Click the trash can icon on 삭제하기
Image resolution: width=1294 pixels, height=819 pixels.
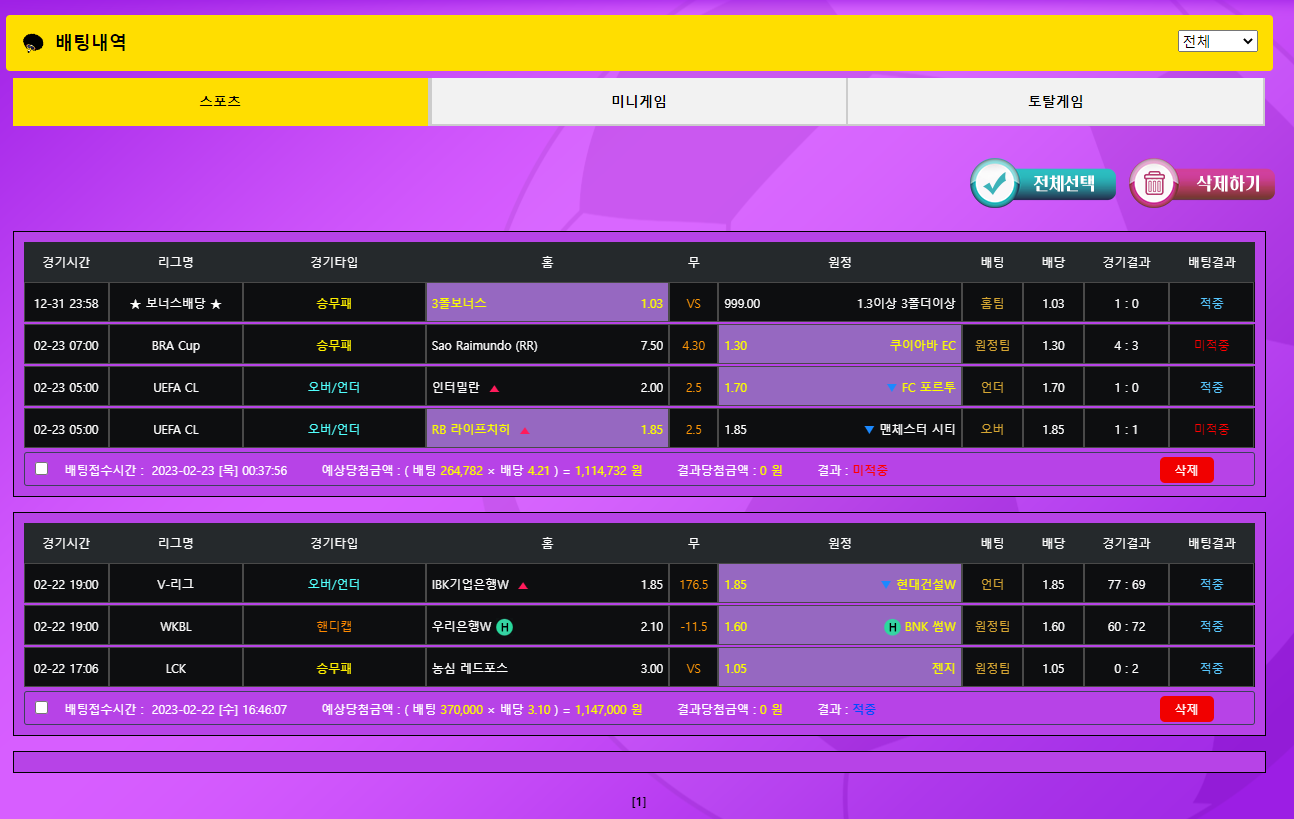(1154, 184)
